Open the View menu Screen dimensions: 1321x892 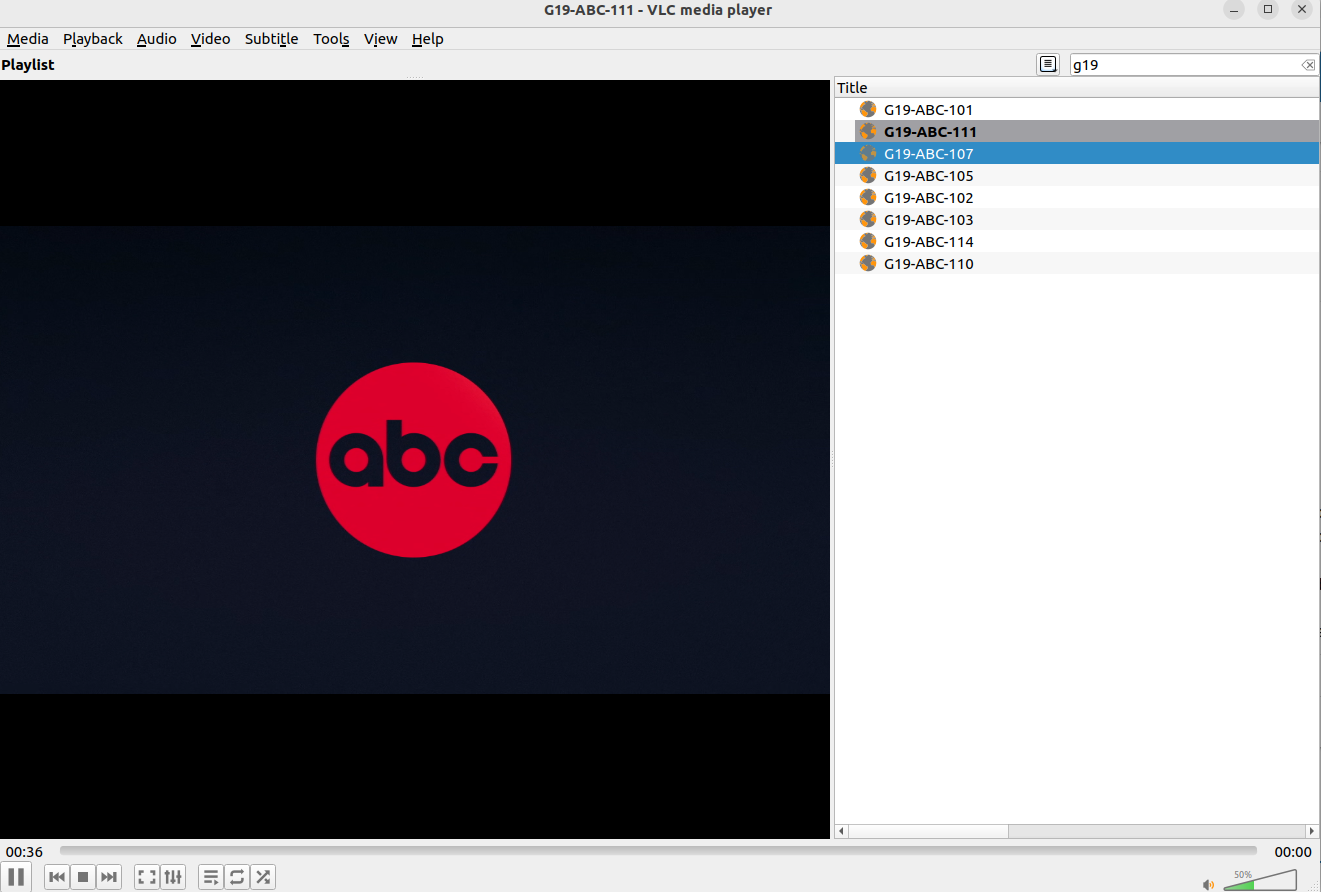click(x=381, y=39)
